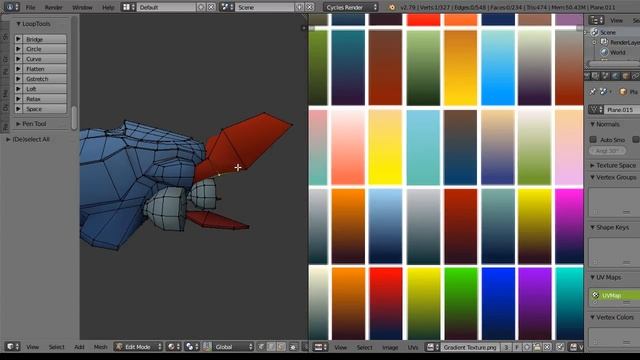Toggle the image pin icon
The image size is (640, 360).
[x=560, y=347]
